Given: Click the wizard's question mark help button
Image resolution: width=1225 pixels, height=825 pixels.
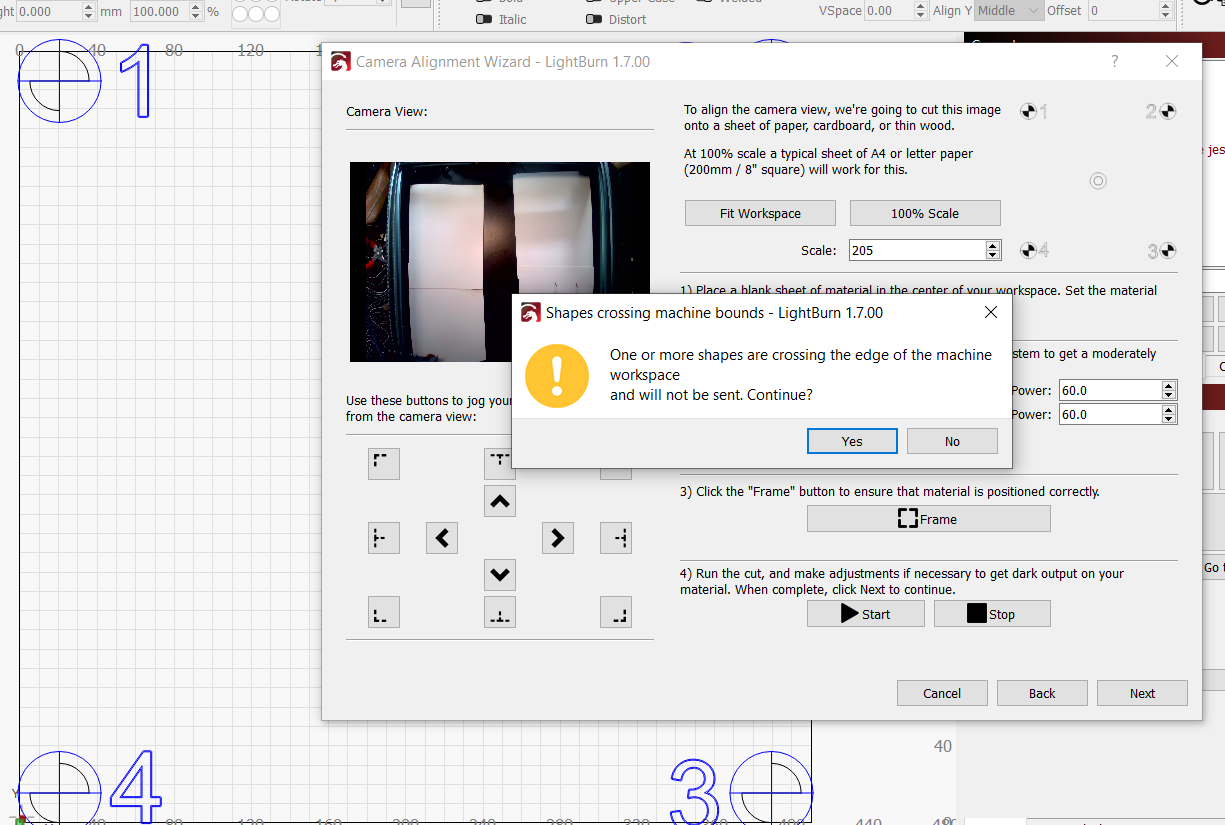Looking at the screenshot, I should [x=1115, y=61].
